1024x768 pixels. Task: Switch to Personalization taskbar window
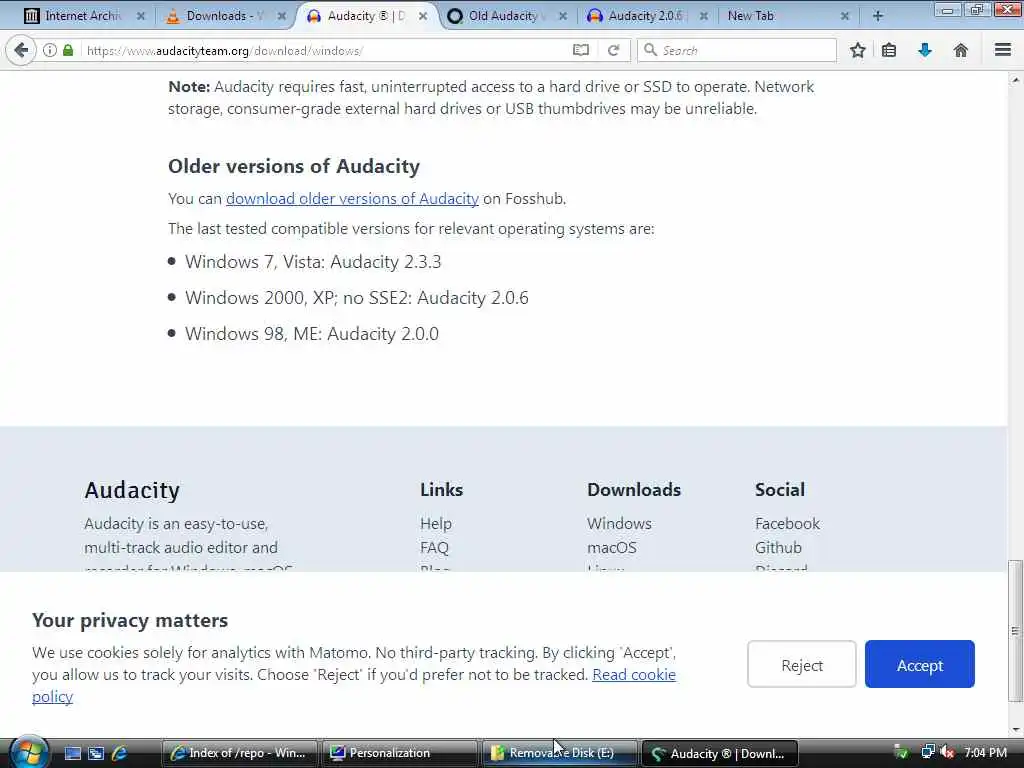(399, 753)
